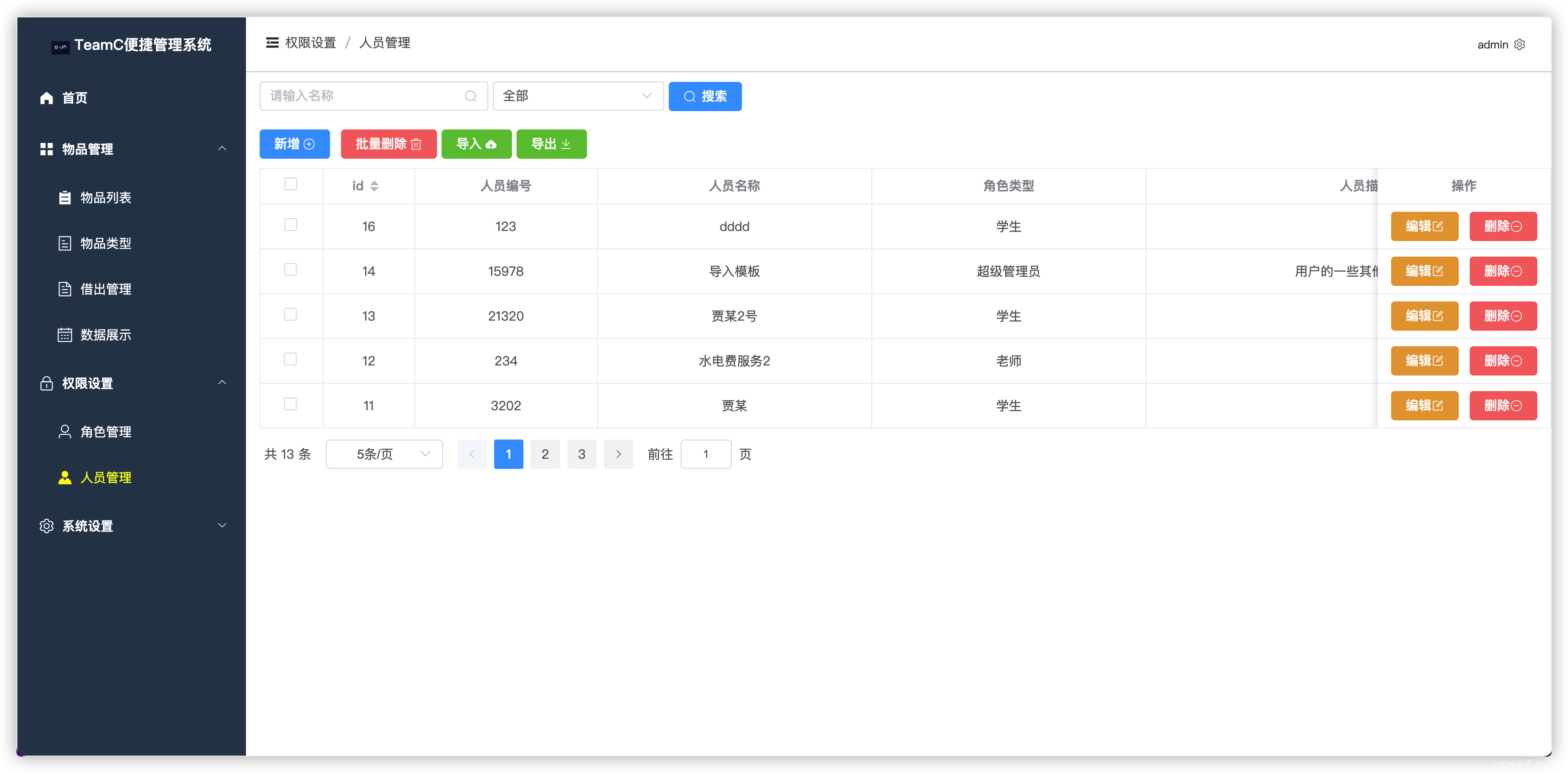Viewport: 1568px width, 773px height.
Task: Click the previous page arrow
Action: 472,454
